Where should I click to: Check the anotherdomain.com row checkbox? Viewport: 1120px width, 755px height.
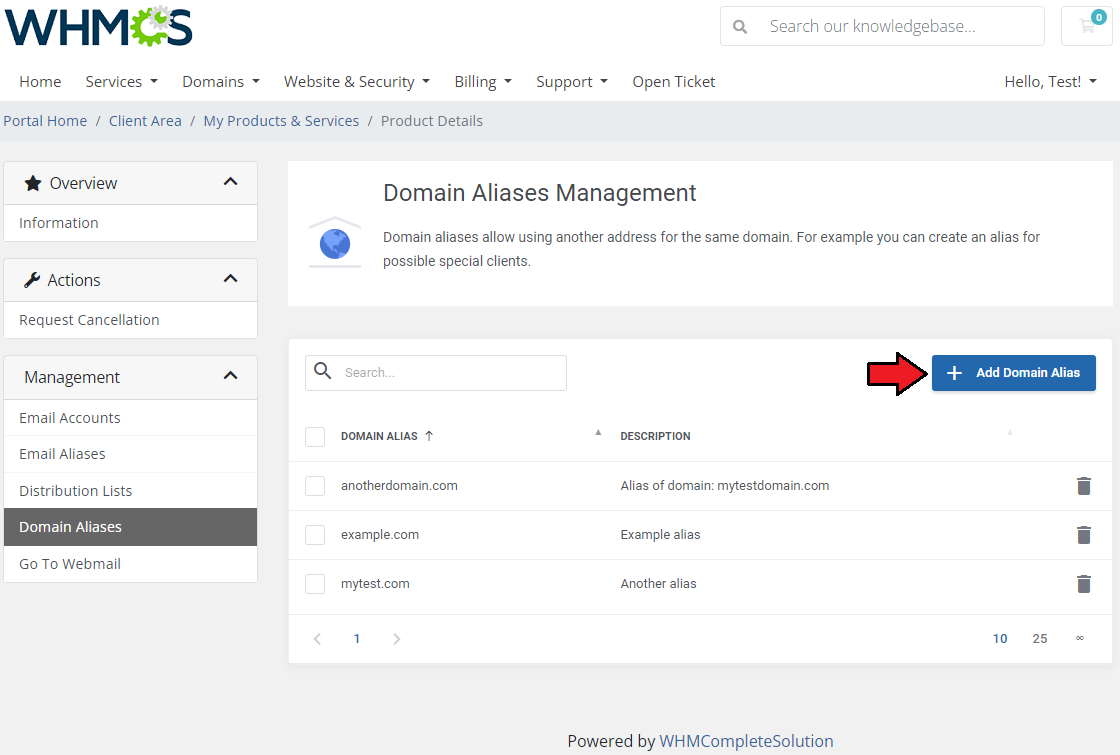click(315, 486)
